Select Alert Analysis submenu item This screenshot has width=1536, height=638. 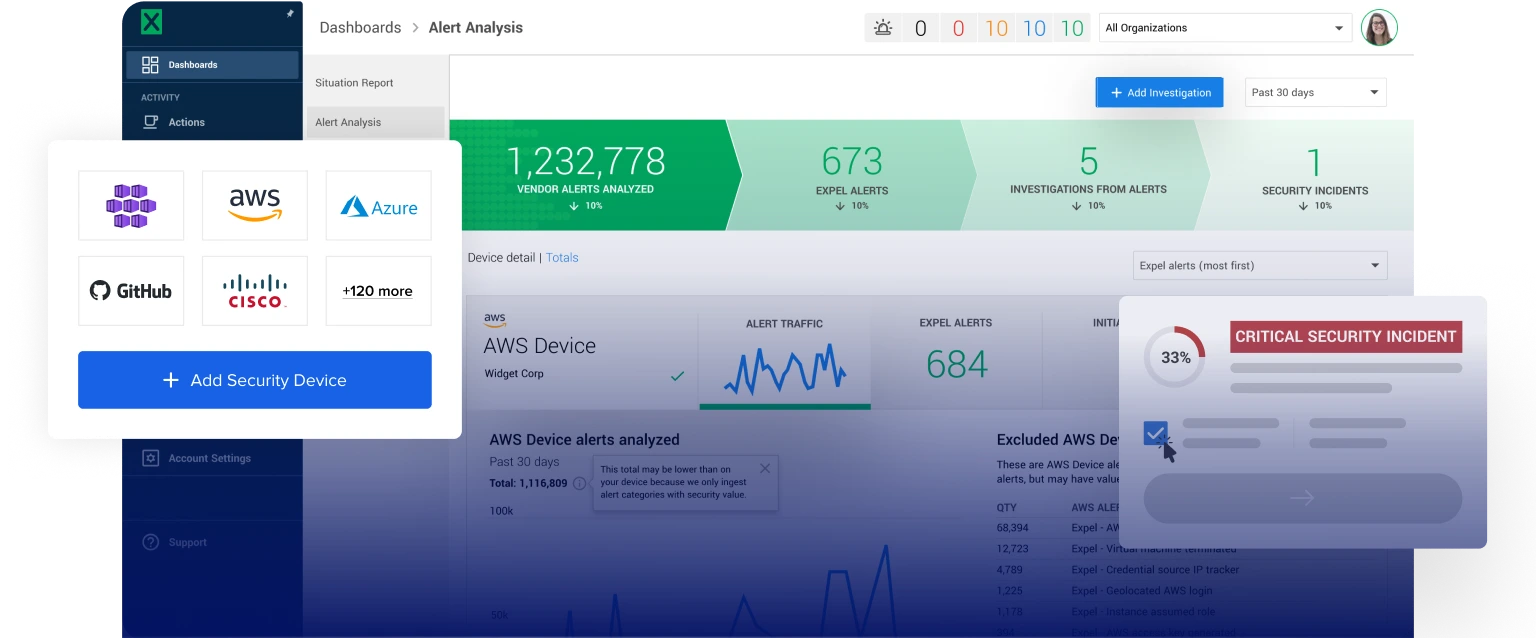tap(376, 122)
